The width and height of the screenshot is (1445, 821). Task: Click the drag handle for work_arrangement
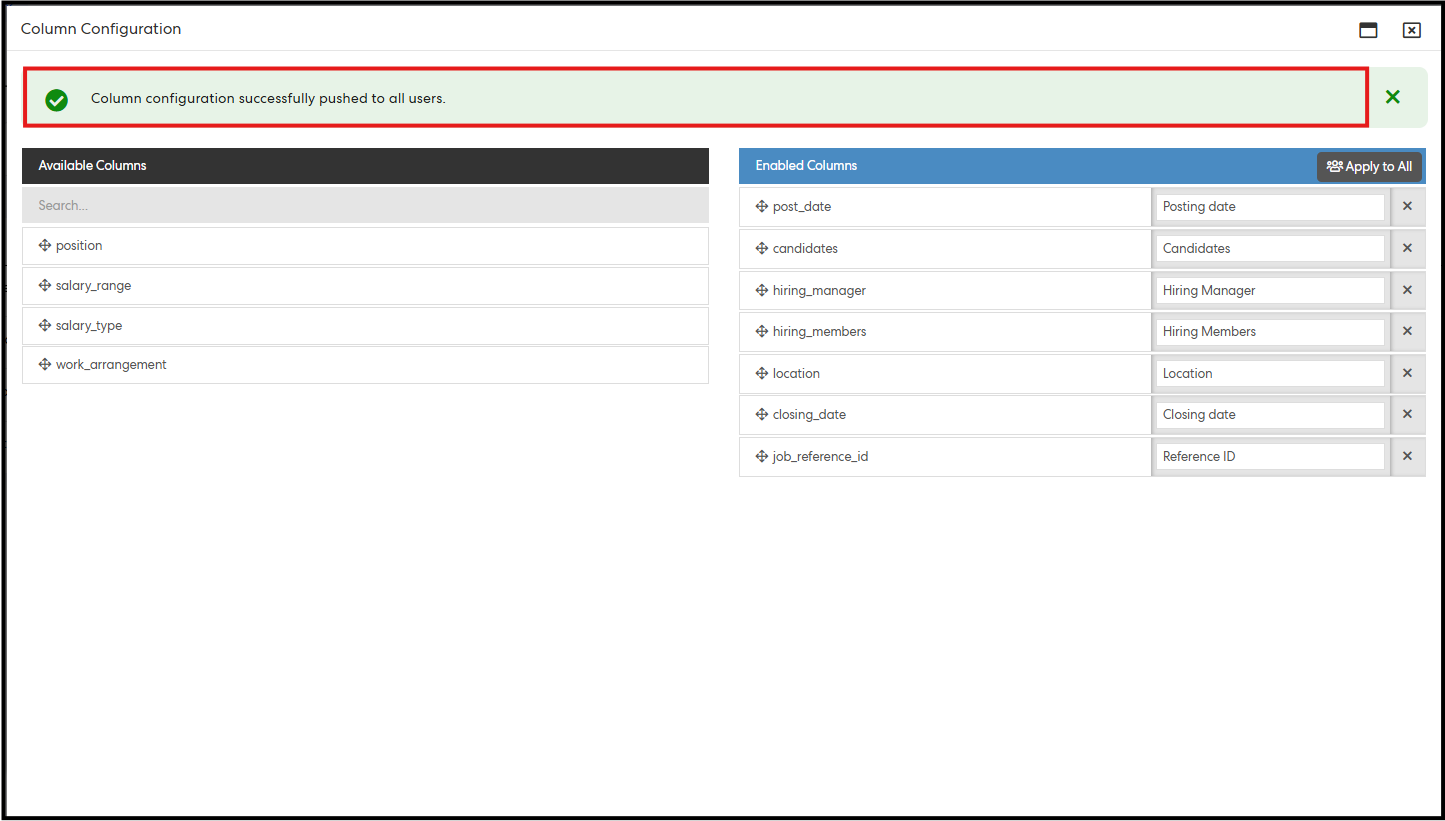[45, 365]
